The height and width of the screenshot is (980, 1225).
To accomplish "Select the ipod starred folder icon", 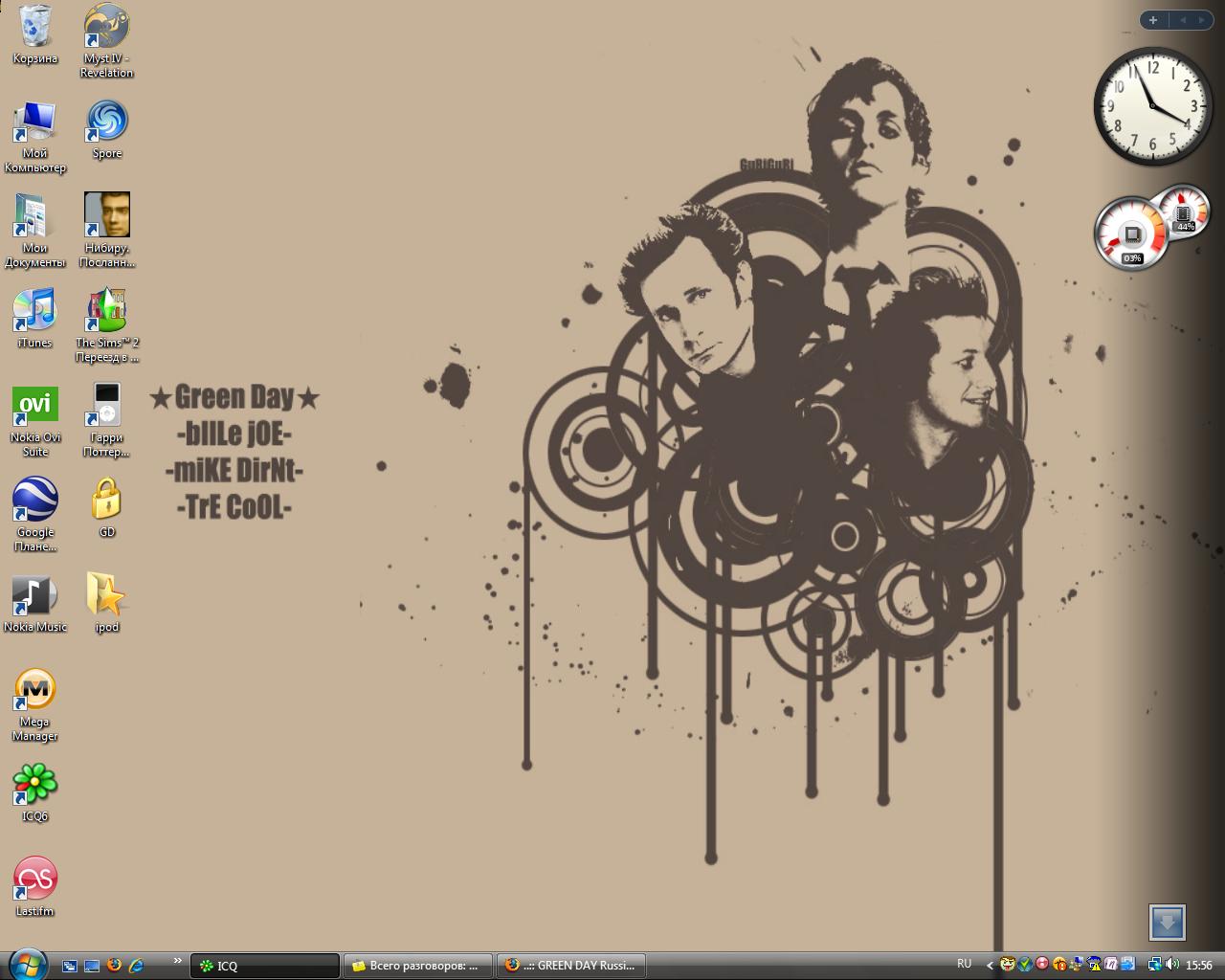I will click(x=106, y=603).
